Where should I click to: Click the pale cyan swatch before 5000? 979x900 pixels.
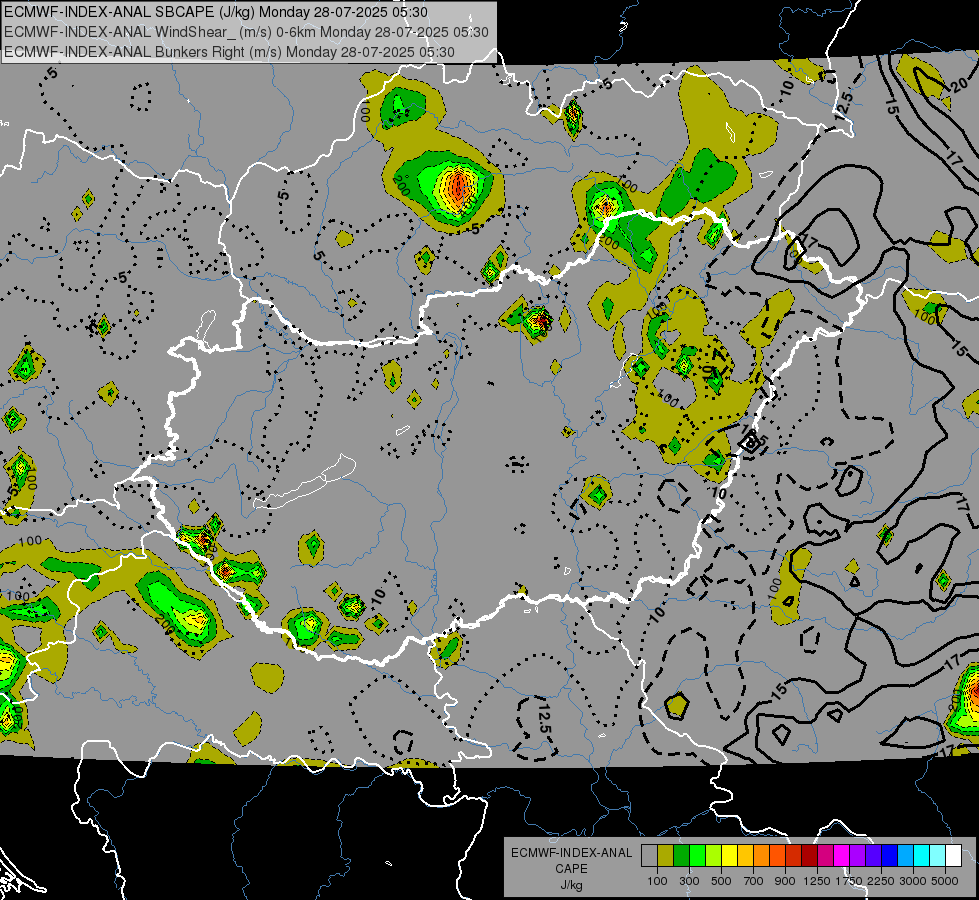click(938, 855)
